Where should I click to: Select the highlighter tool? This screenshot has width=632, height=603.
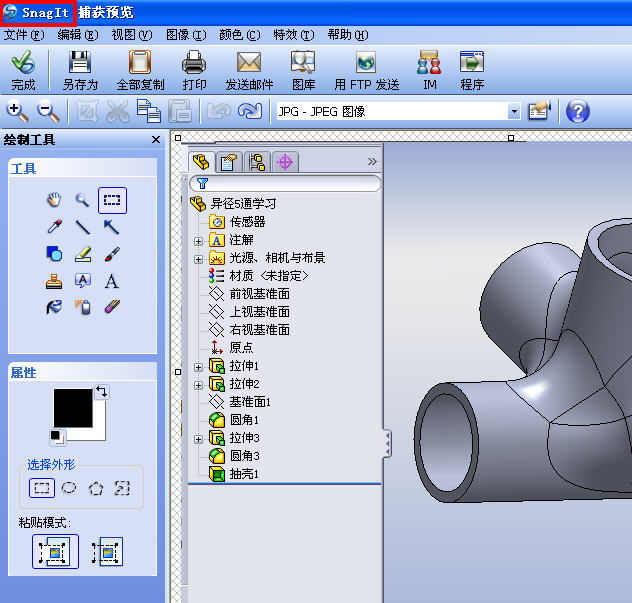(x=83, y=254)
